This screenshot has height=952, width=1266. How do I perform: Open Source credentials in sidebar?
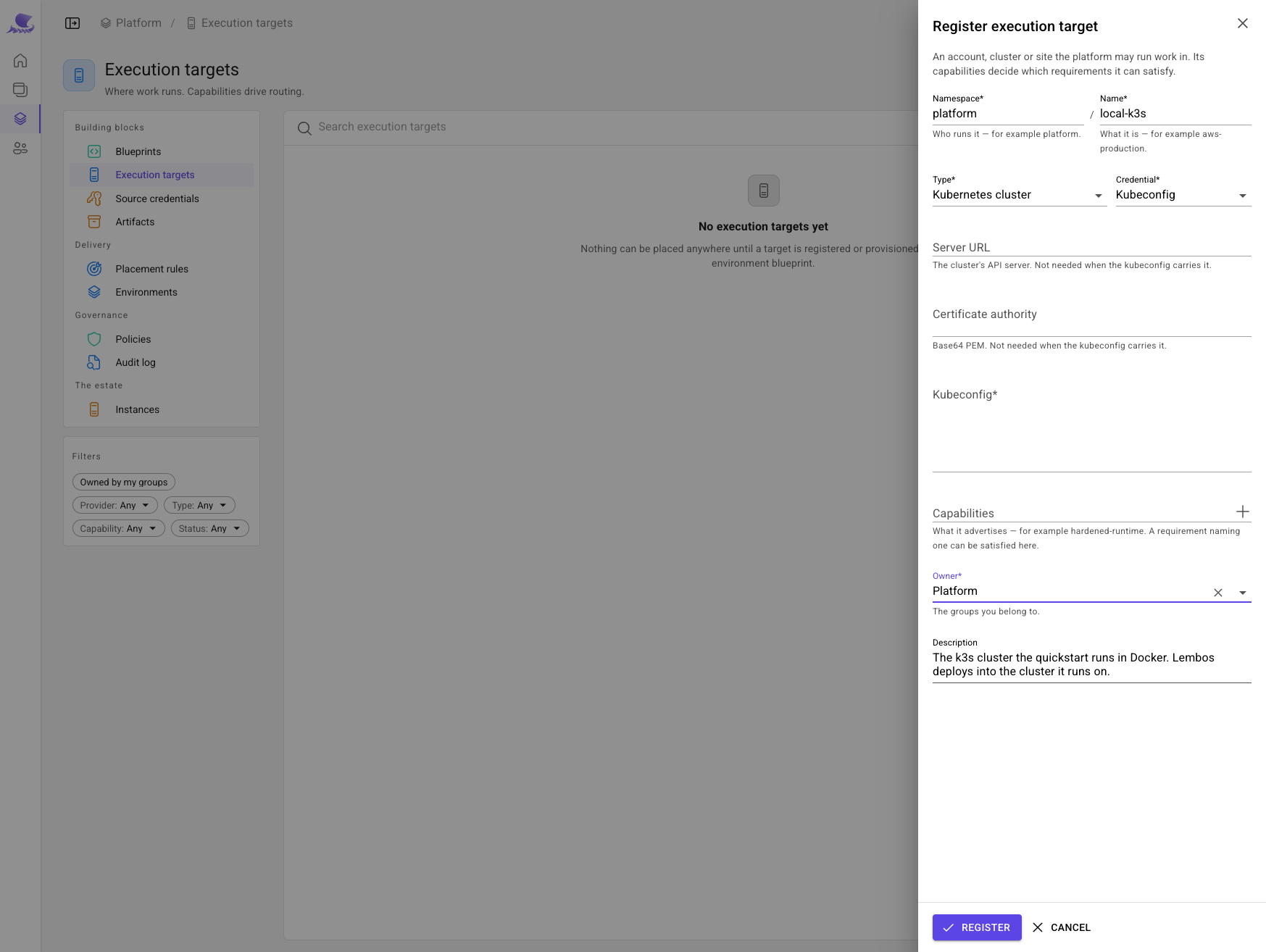click(x=162, y=199)
